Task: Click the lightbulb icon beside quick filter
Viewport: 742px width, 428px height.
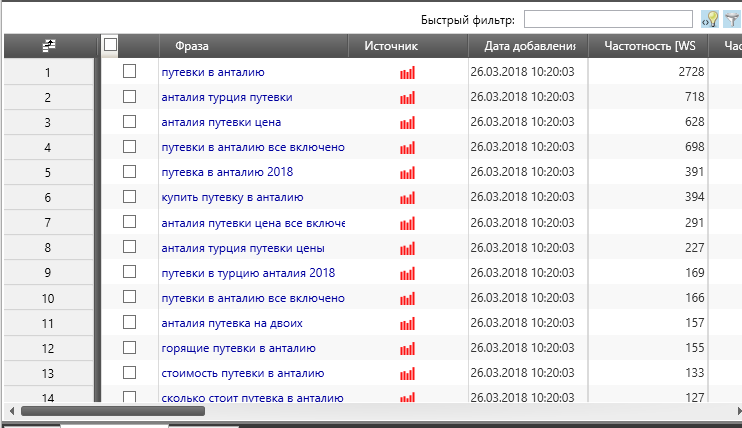Action: tap(710, 19)
